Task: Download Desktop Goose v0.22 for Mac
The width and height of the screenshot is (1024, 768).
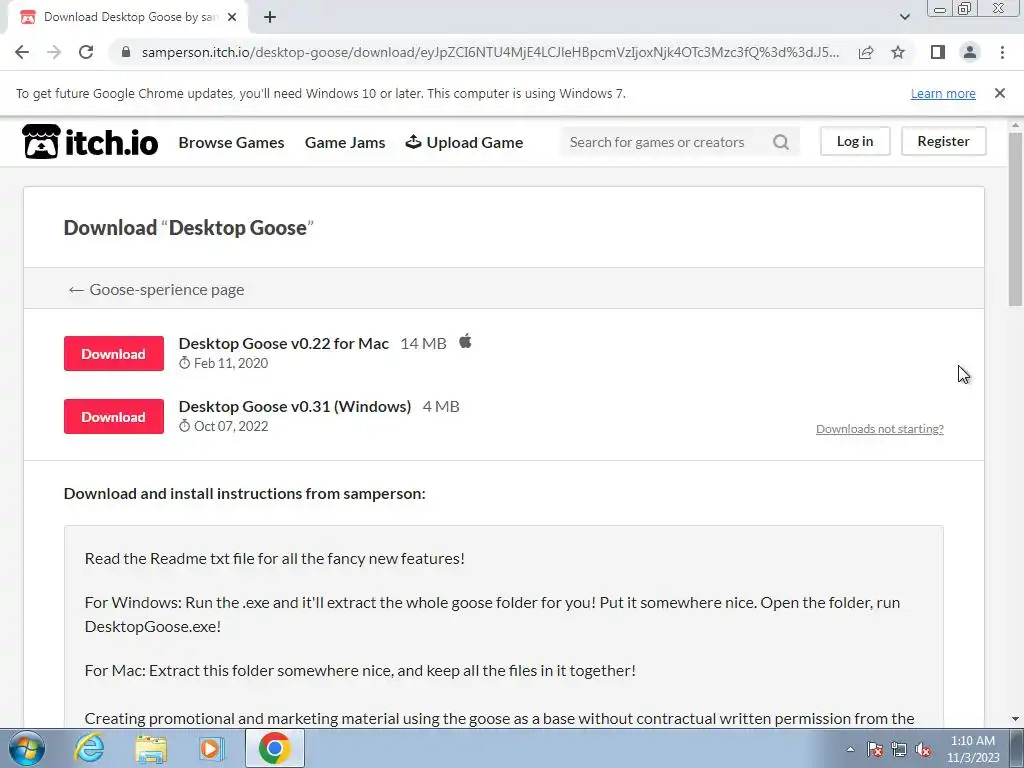Action: 114,353
